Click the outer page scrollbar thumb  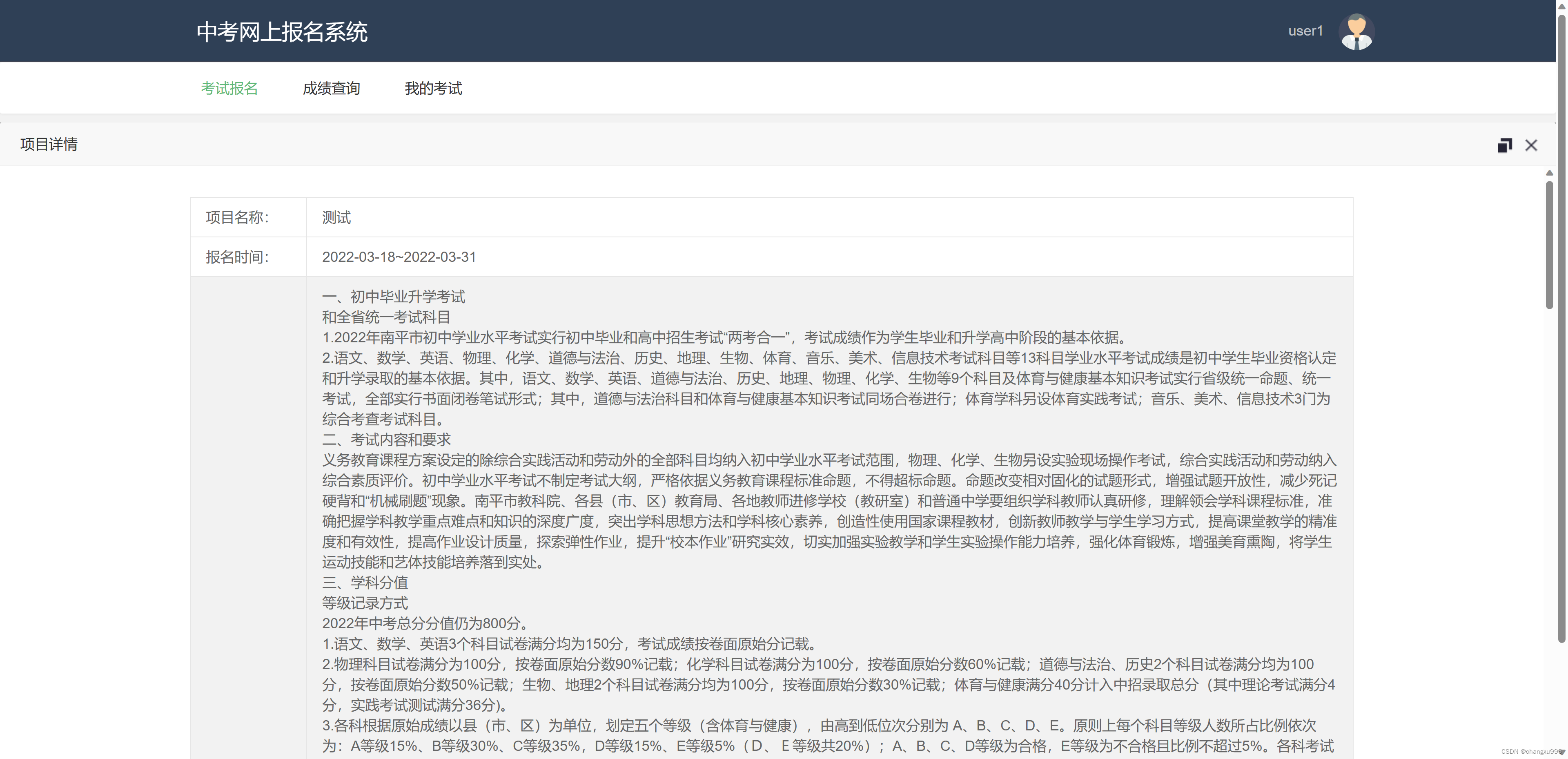pos(1561,329)
